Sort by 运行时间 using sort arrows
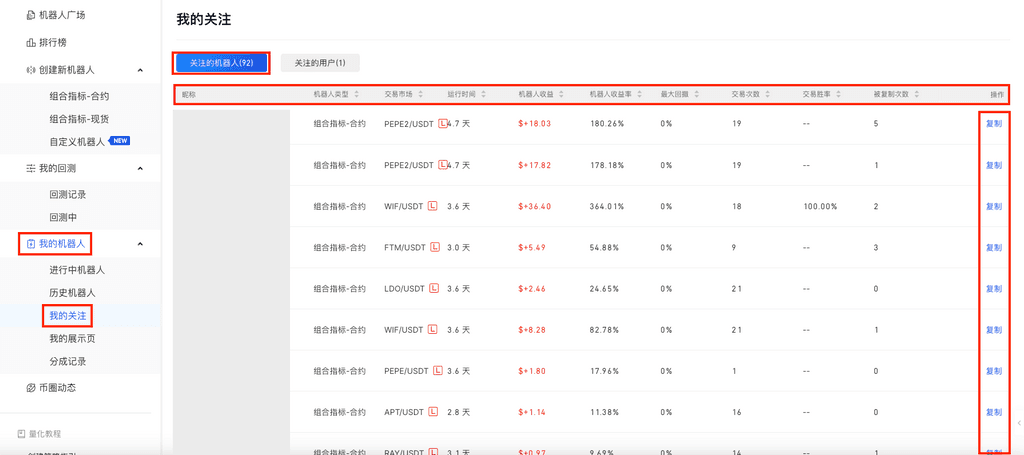 click(x=484, y=95)
